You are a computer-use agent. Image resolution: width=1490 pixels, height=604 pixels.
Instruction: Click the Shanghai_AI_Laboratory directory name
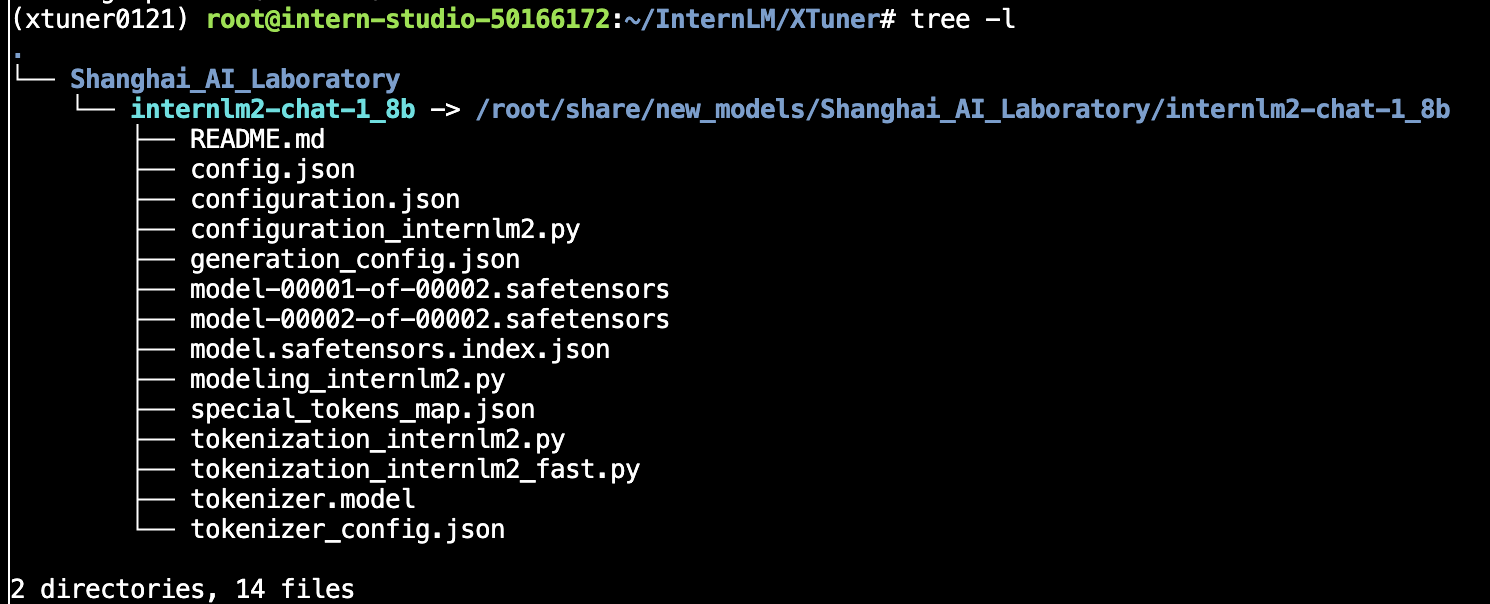(235, 79)
